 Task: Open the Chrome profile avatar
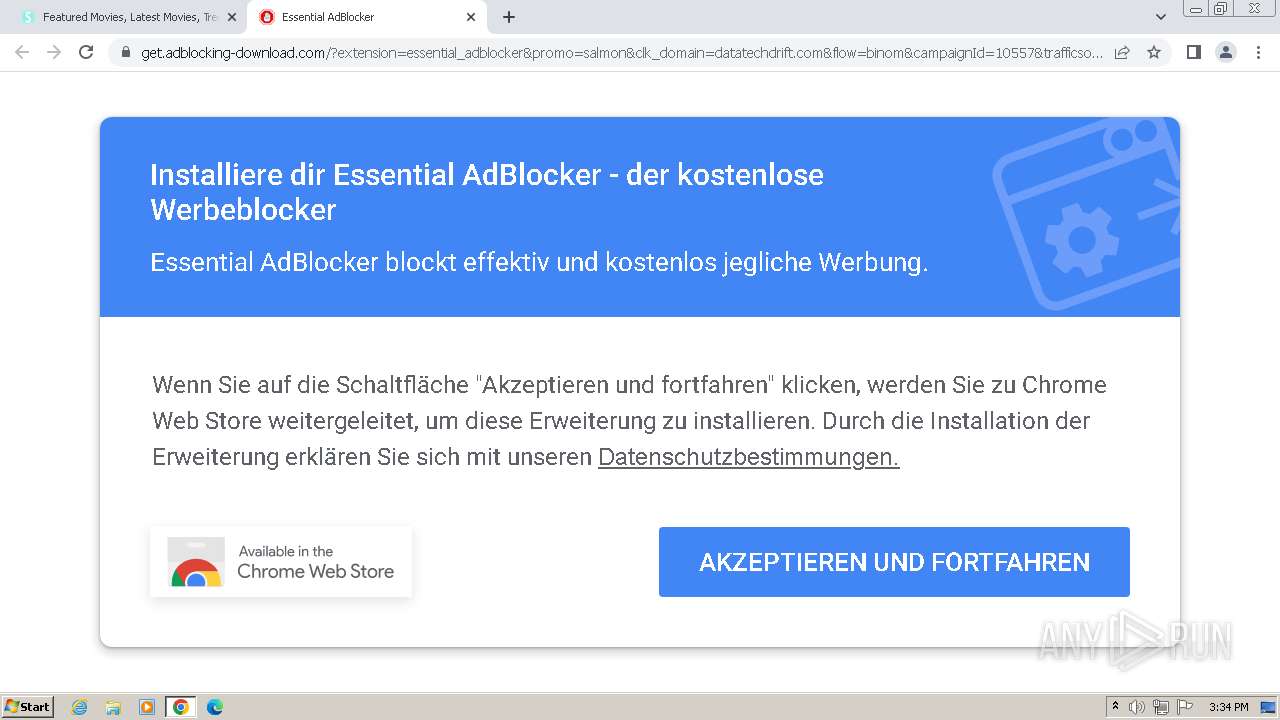pos(1226,52)
